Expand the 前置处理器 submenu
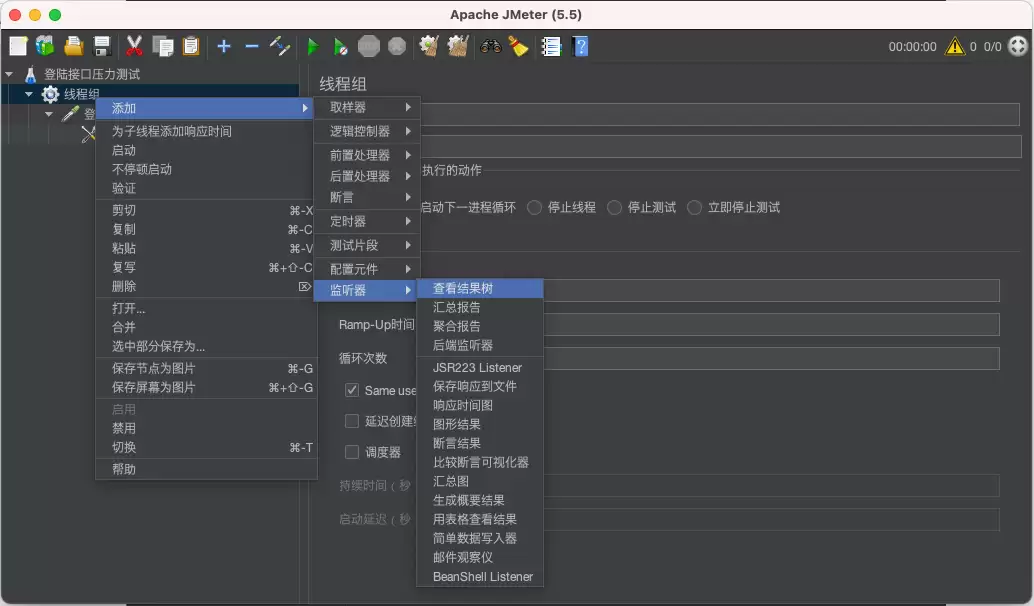The height and width of the screenshot is (606, 1034). (x=365, y=156)
